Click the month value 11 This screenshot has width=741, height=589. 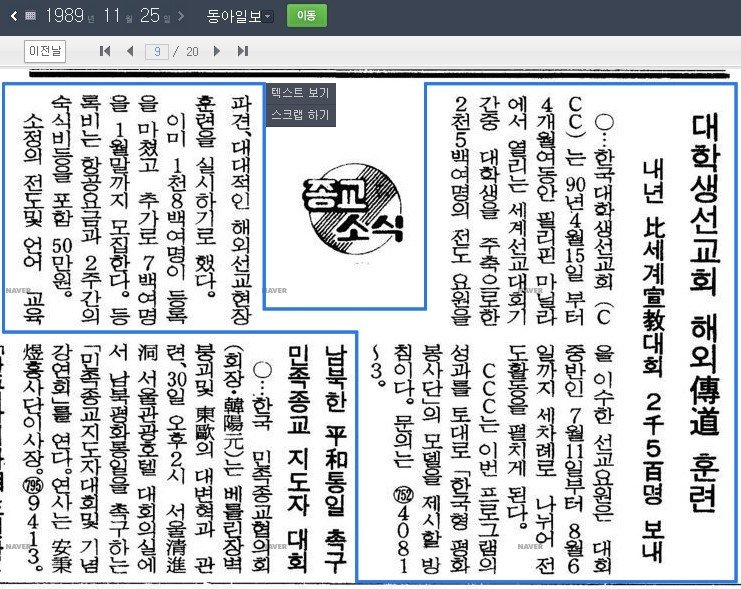click(x=112, y=16)
